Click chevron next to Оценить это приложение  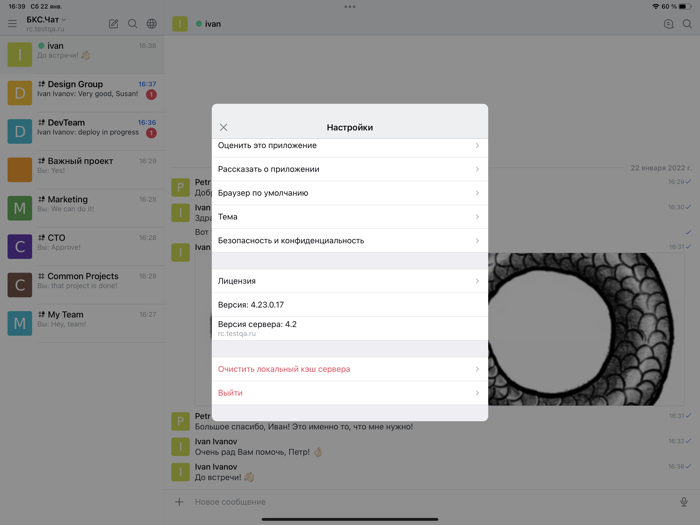click(x=477, y=146)
